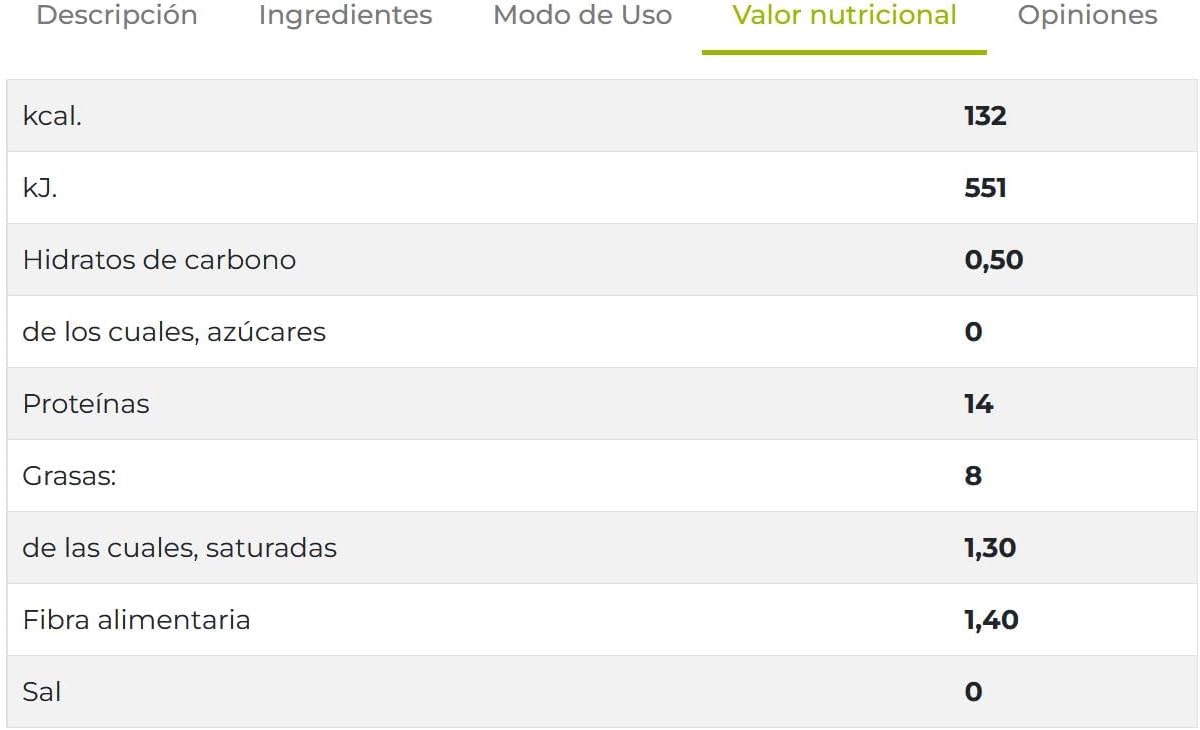Click the Proteínas row label
1200x730 pixels.
(x=87, y=403)
